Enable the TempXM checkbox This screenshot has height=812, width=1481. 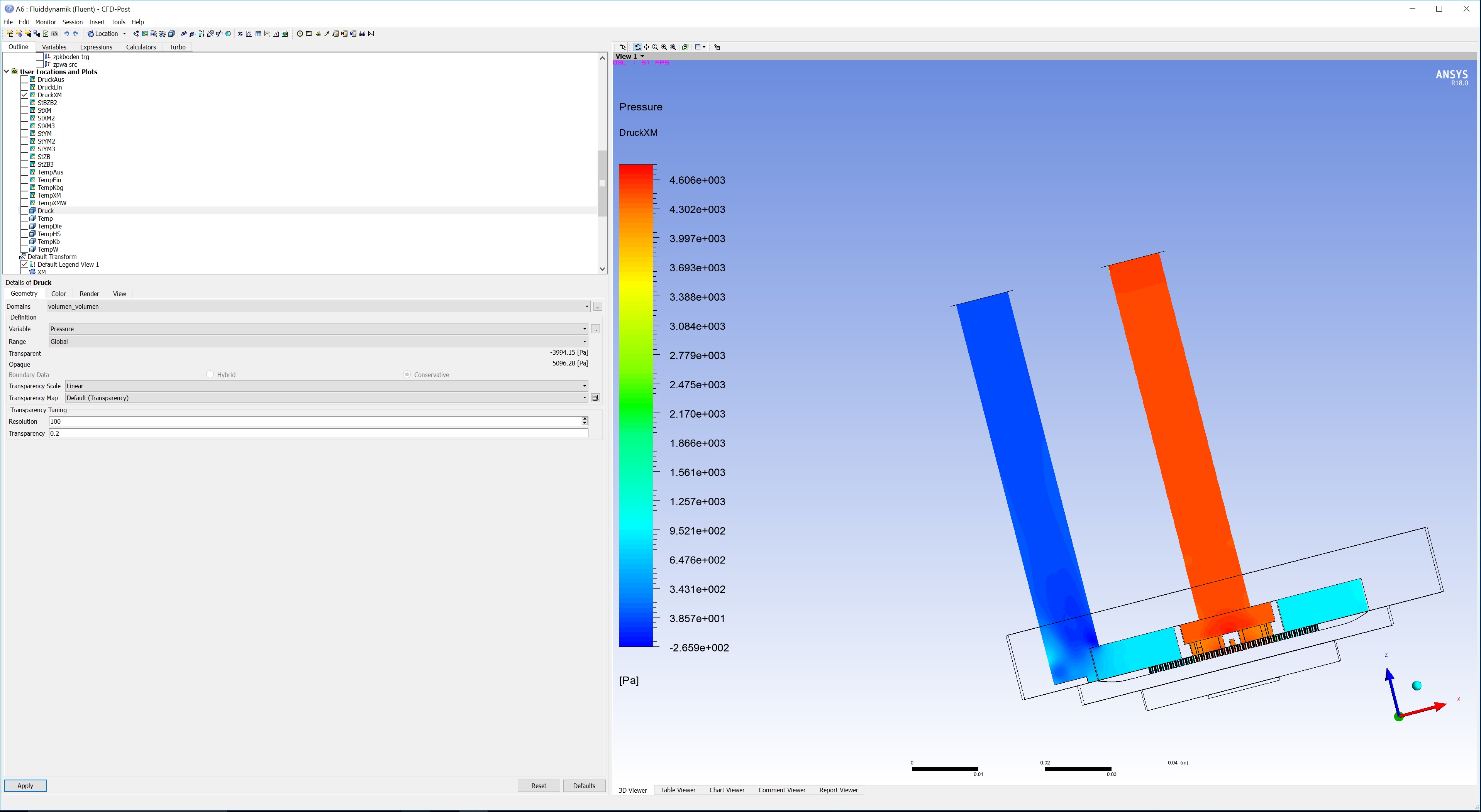point(24,195)
